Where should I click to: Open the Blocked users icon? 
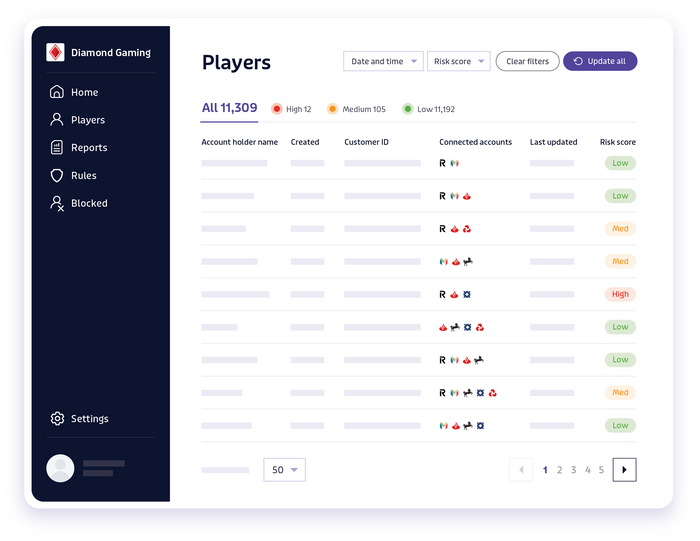57,203
